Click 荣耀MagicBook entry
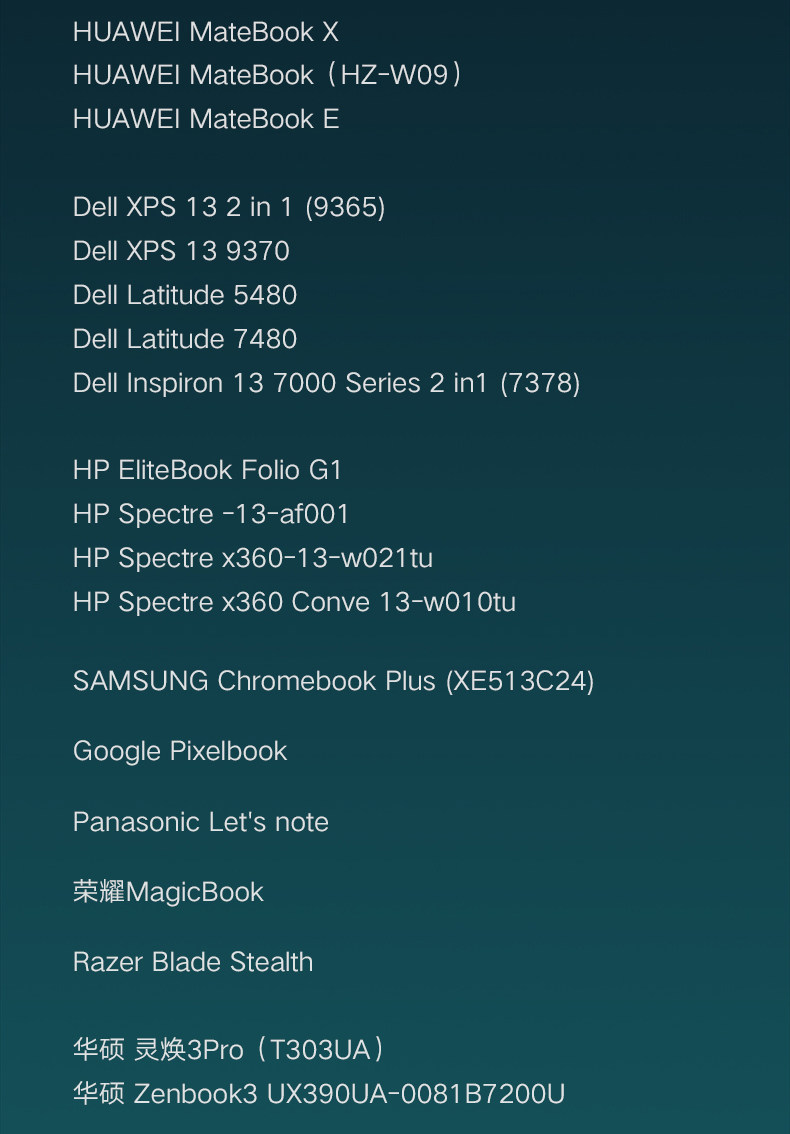This screenshot has width=790, height=1134. tap(169, 892)
